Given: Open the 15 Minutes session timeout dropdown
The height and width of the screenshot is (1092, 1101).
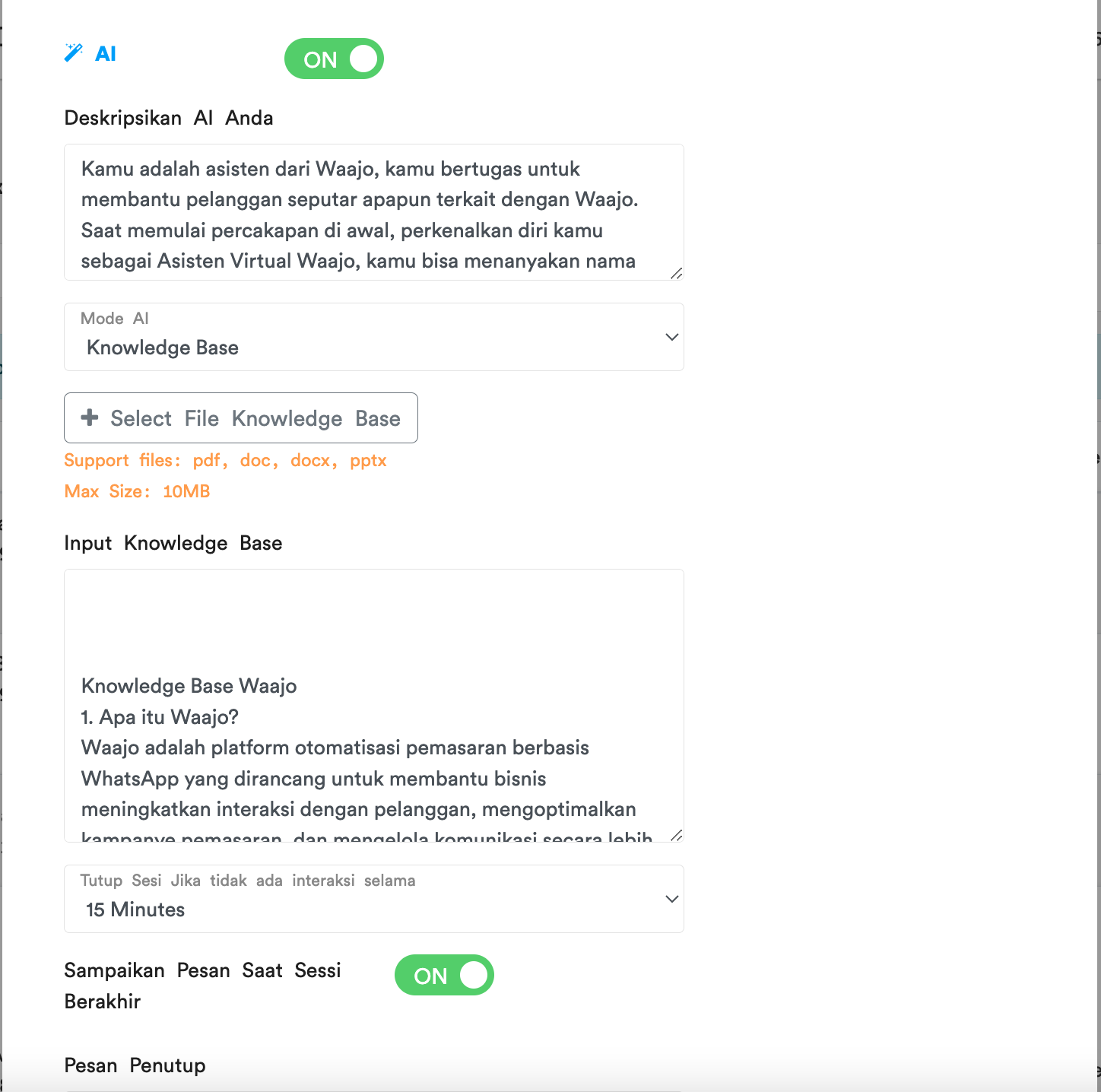Looking at the screenshot, I should pyautogui.click(x=374, y=899).
